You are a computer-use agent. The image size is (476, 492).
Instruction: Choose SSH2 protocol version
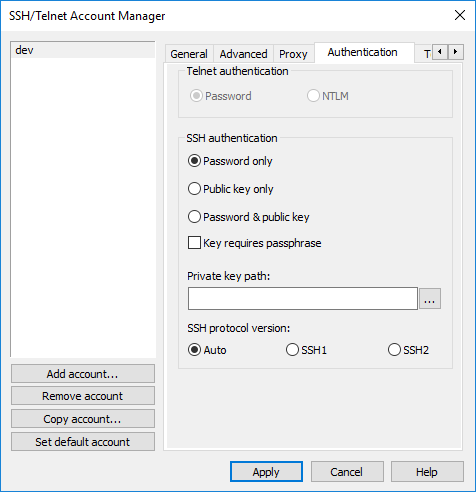408,350
